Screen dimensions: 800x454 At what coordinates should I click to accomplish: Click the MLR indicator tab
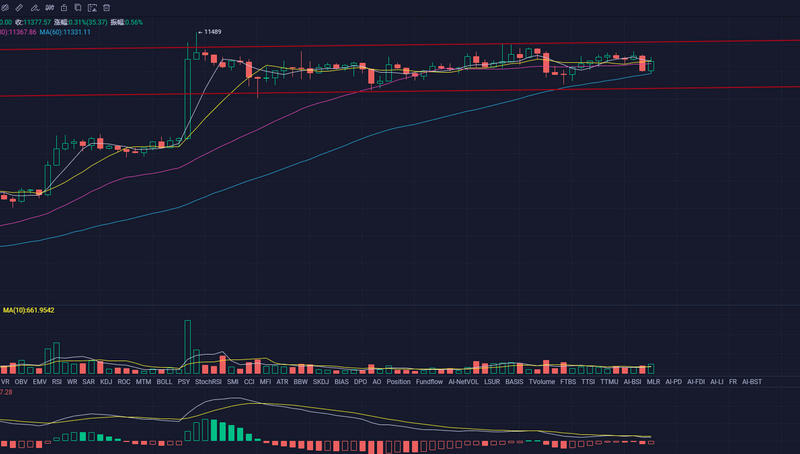(x=653, y=381)
